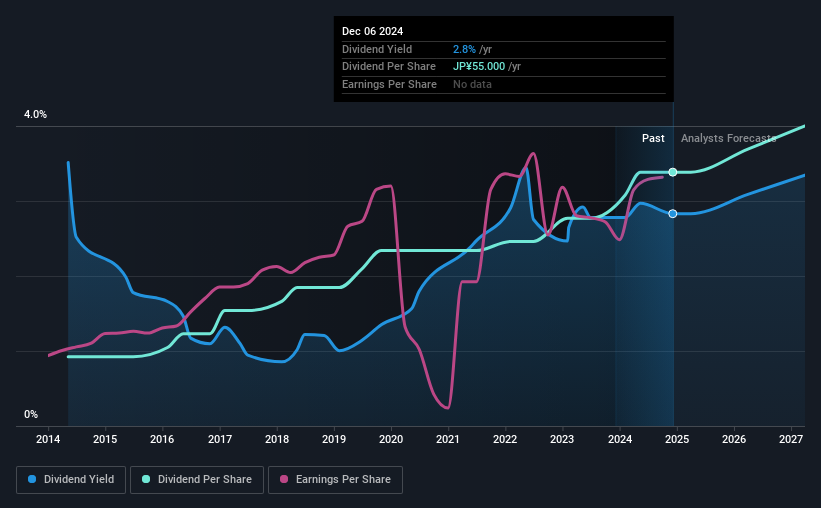The image size is (821, 508).
Task: Click the 2023 x-axis label
Action: [x=562, y=439]
